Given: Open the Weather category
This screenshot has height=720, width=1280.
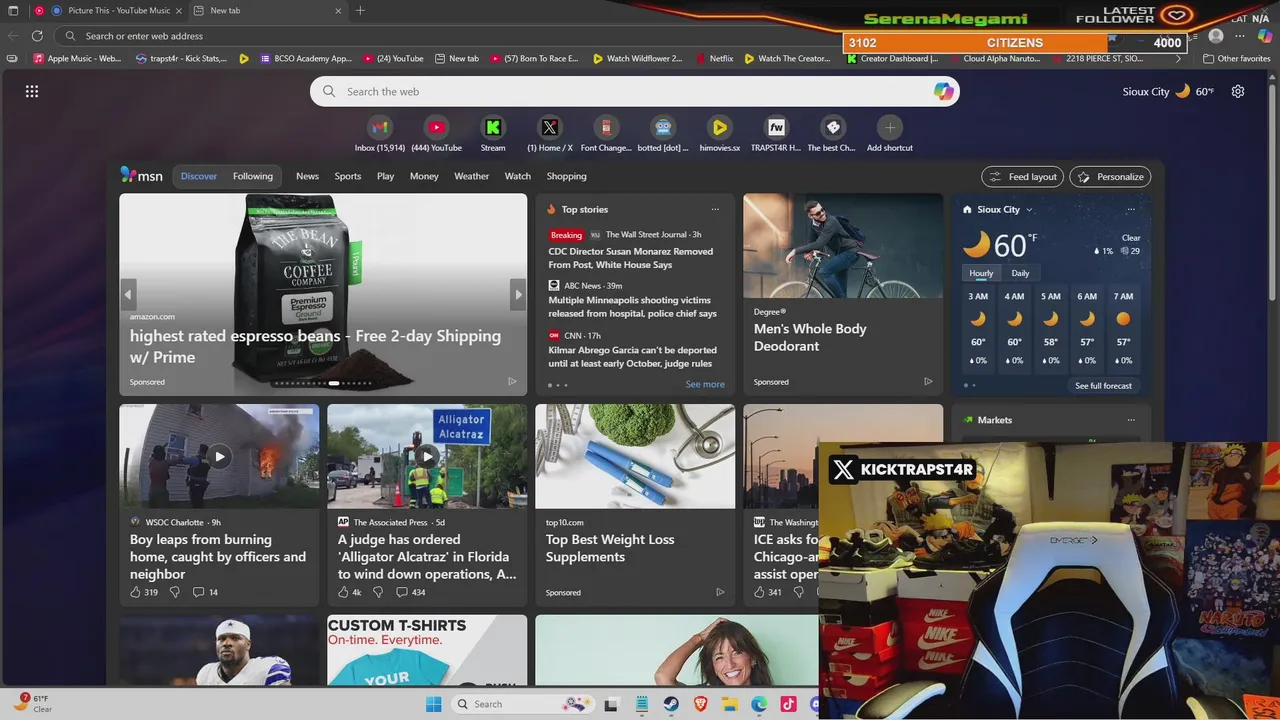Looking at the screenshot, I should click(472, 176).
